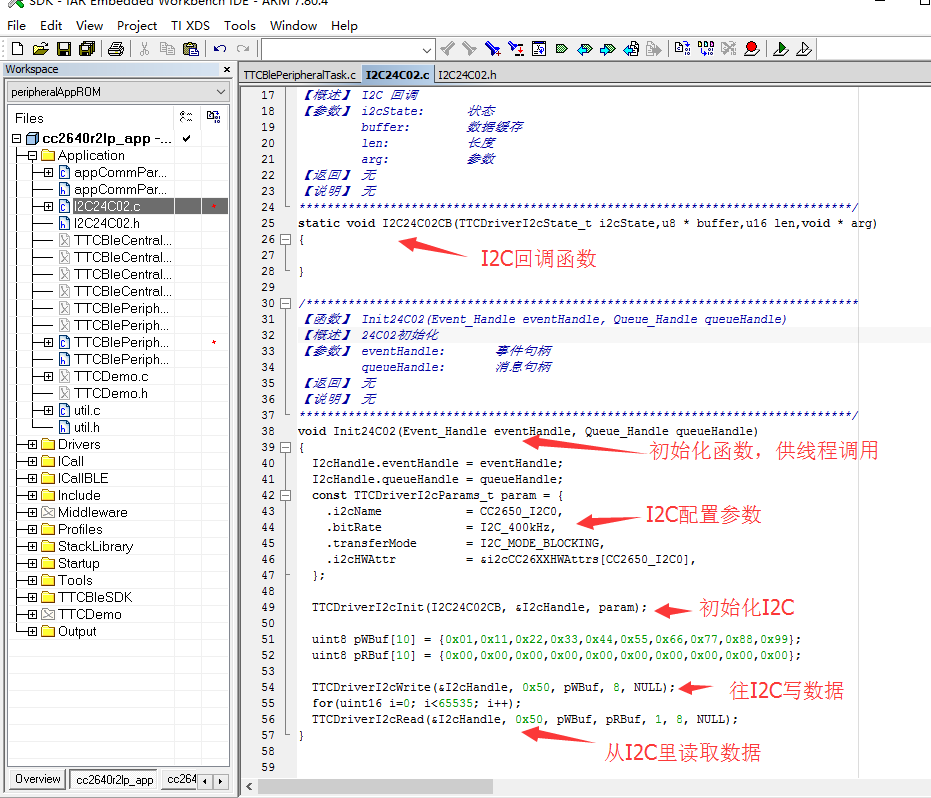The height and width of the screenshot is (798, 931).
Task: Redo the last undone edit
Action: 243,49
